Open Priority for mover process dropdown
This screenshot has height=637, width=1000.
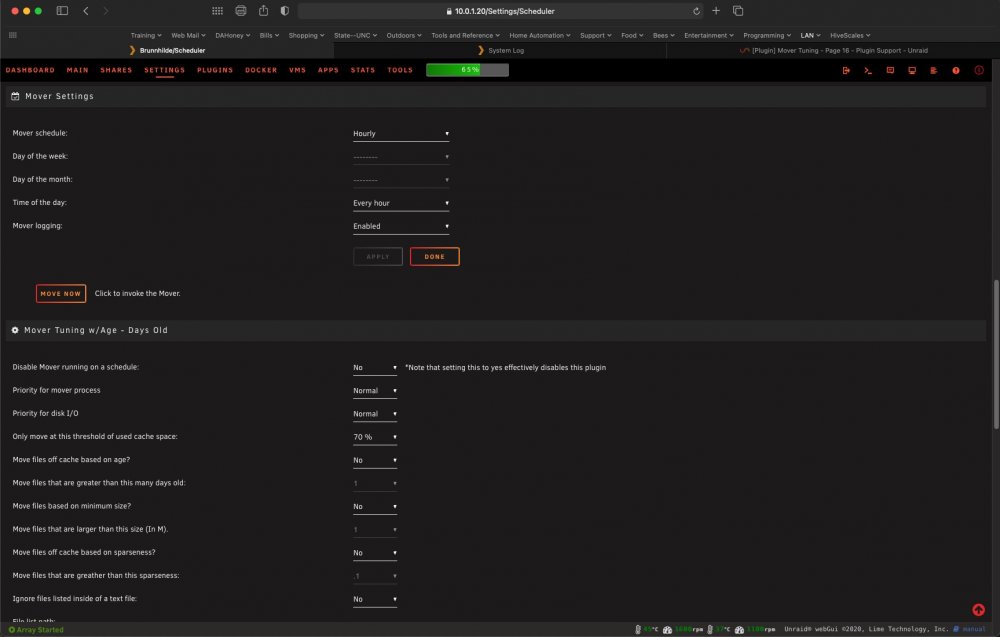pos(375,391)
